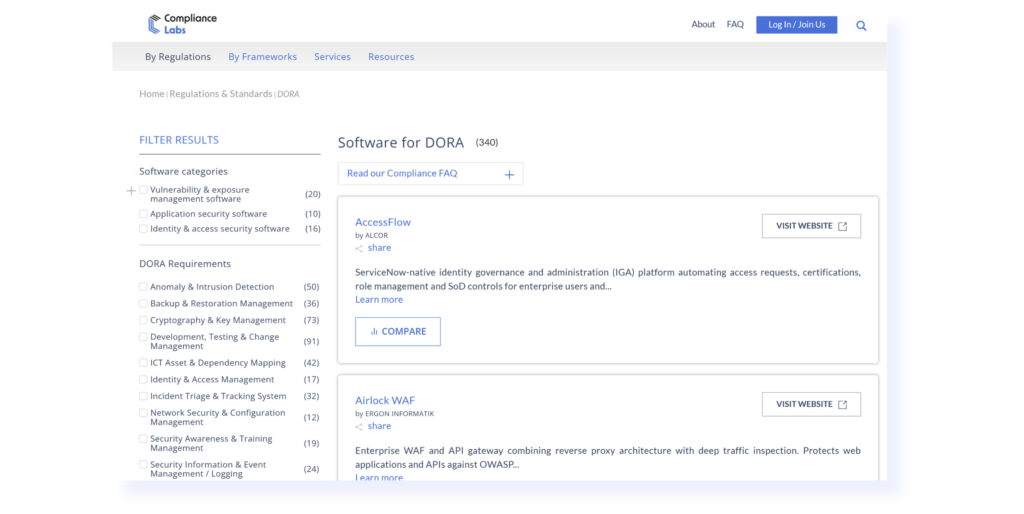Screen dimensions: 1024x514
Task: Tick Development, Testing & Change Management
Action: click(x=143, y=337)
